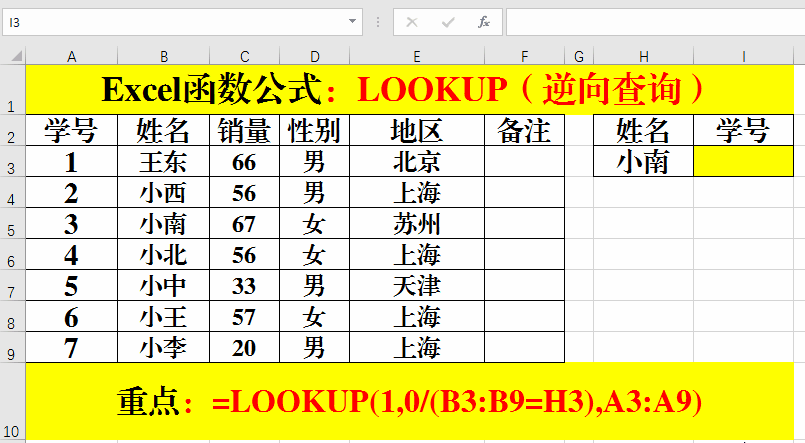
Task: Click the confirm checkmark icon in formula bar
Action: (448, 22)
